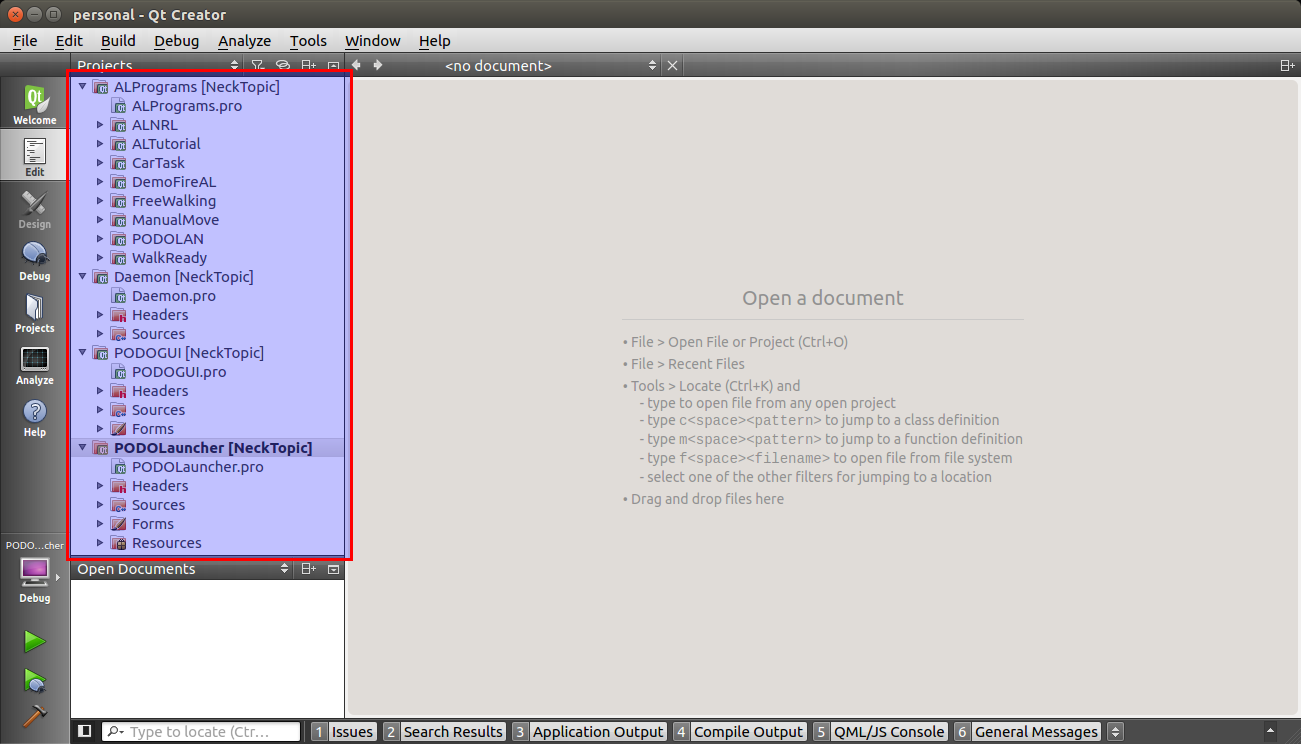Switch to Analyze mode

tap(34, 364)
